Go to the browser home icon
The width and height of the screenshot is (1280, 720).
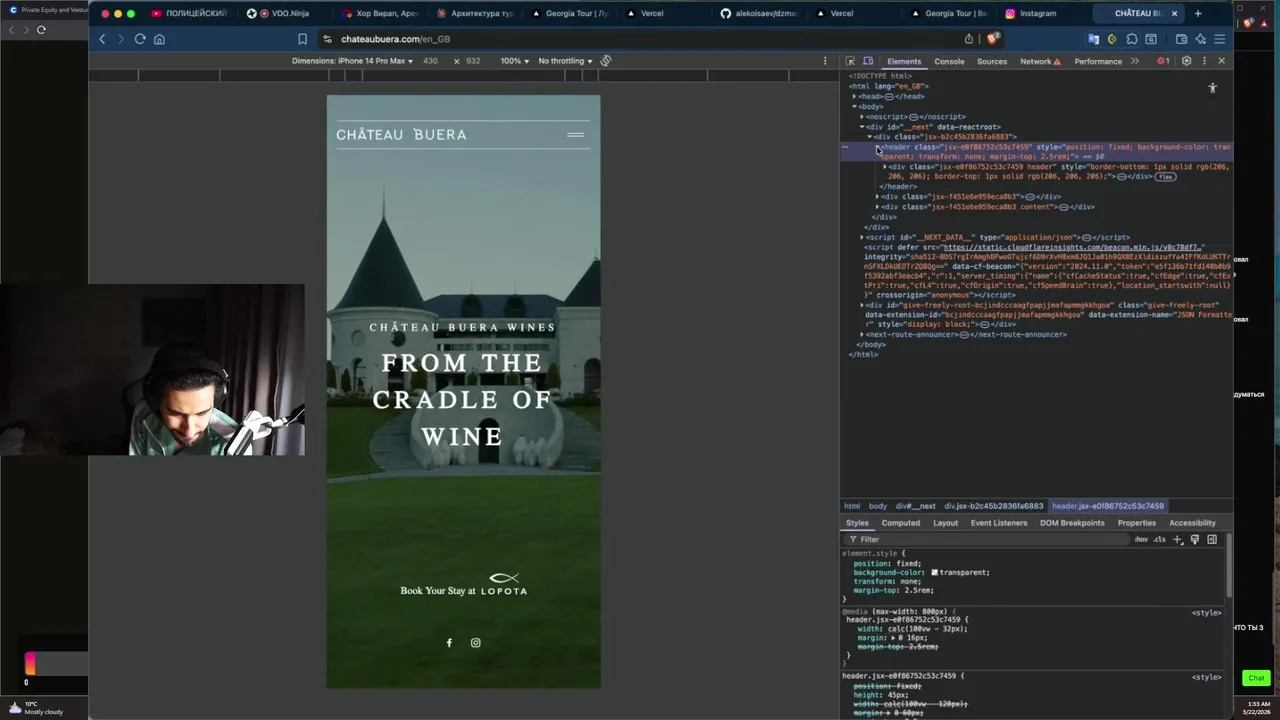(159, 39)
